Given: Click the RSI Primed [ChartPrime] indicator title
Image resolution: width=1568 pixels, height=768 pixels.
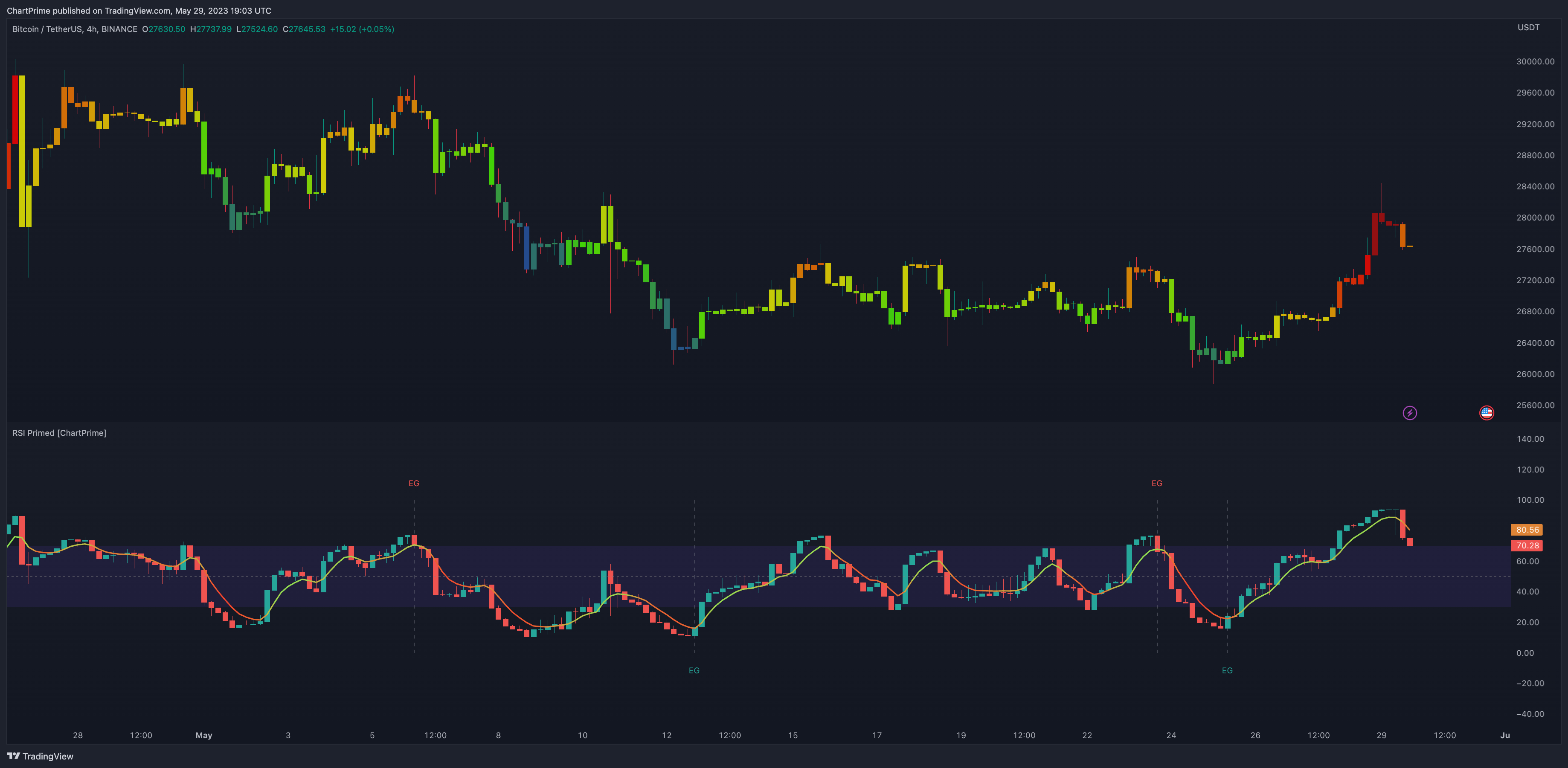Looking at the screenshot, I should pos(59,433).
